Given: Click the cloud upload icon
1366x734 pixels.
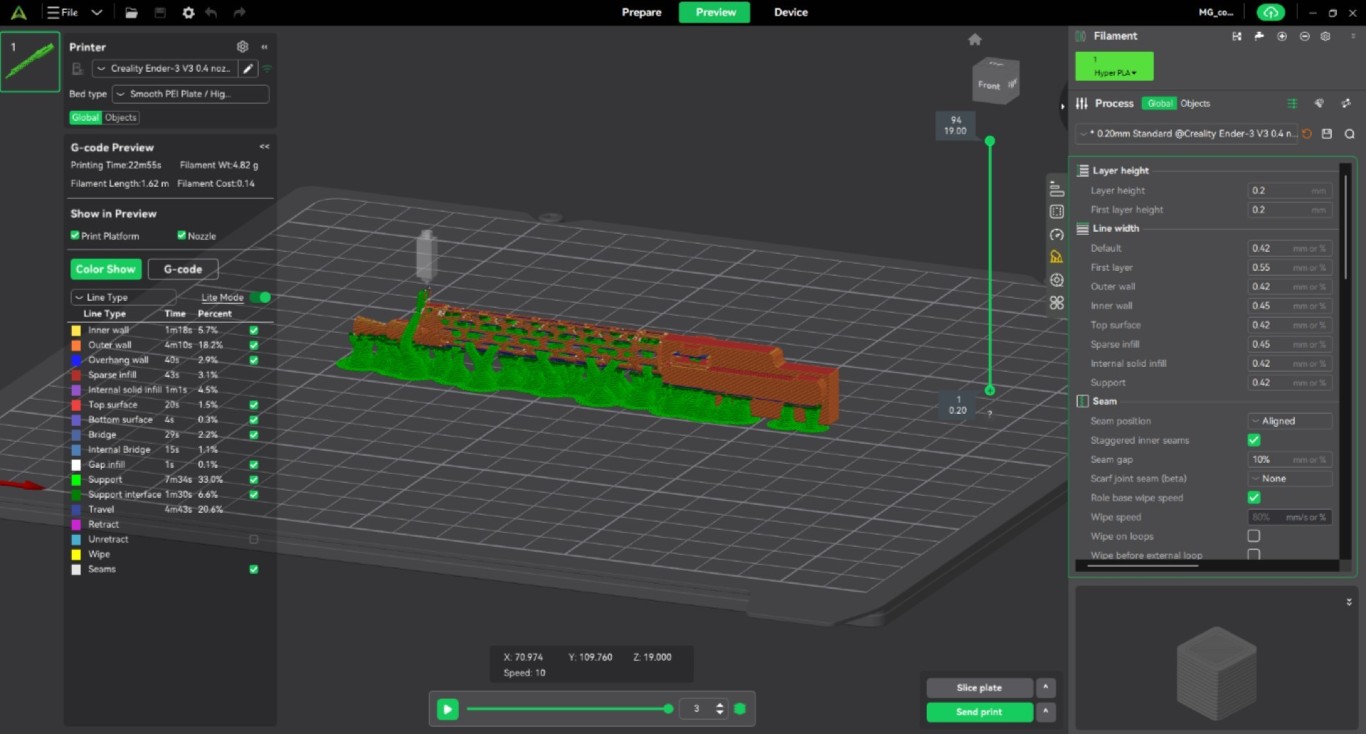Looking at the screenshot, I should click(x=1270, y=13).
